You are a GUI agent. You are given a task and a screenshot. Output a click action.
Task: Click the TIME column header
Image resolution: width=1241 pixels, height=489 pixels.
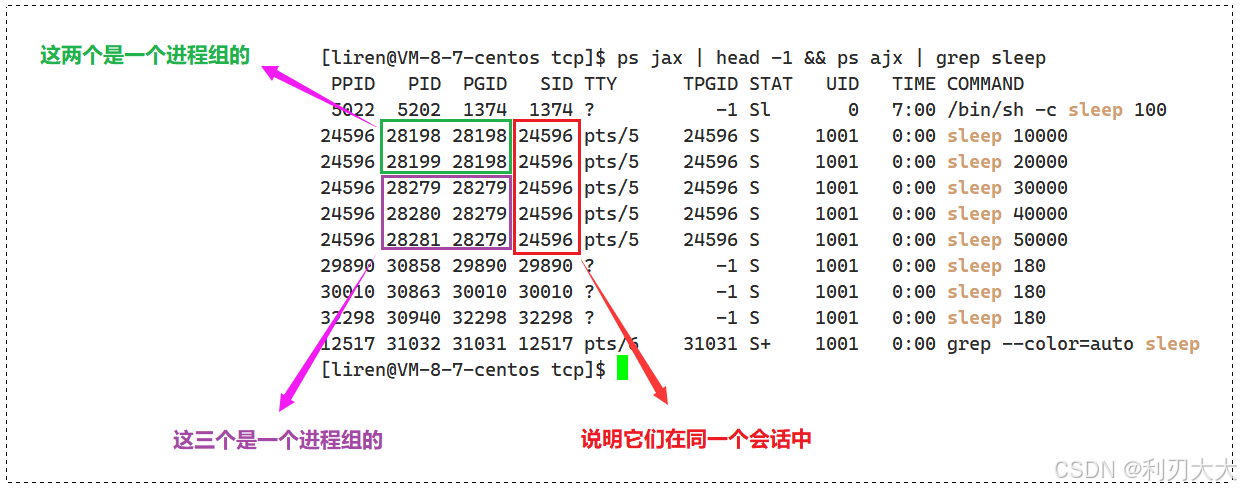914,84
